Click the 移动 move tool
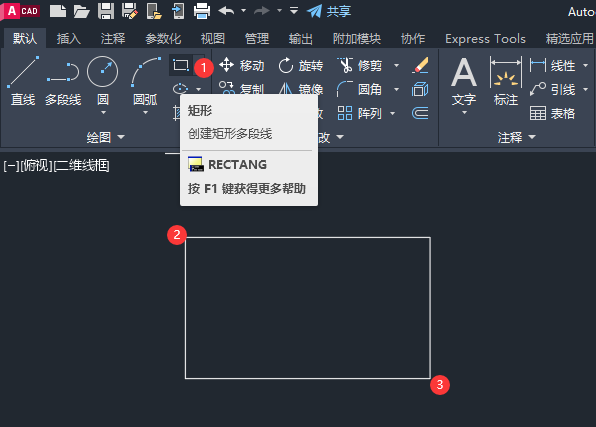 click(x=241, y=65)
